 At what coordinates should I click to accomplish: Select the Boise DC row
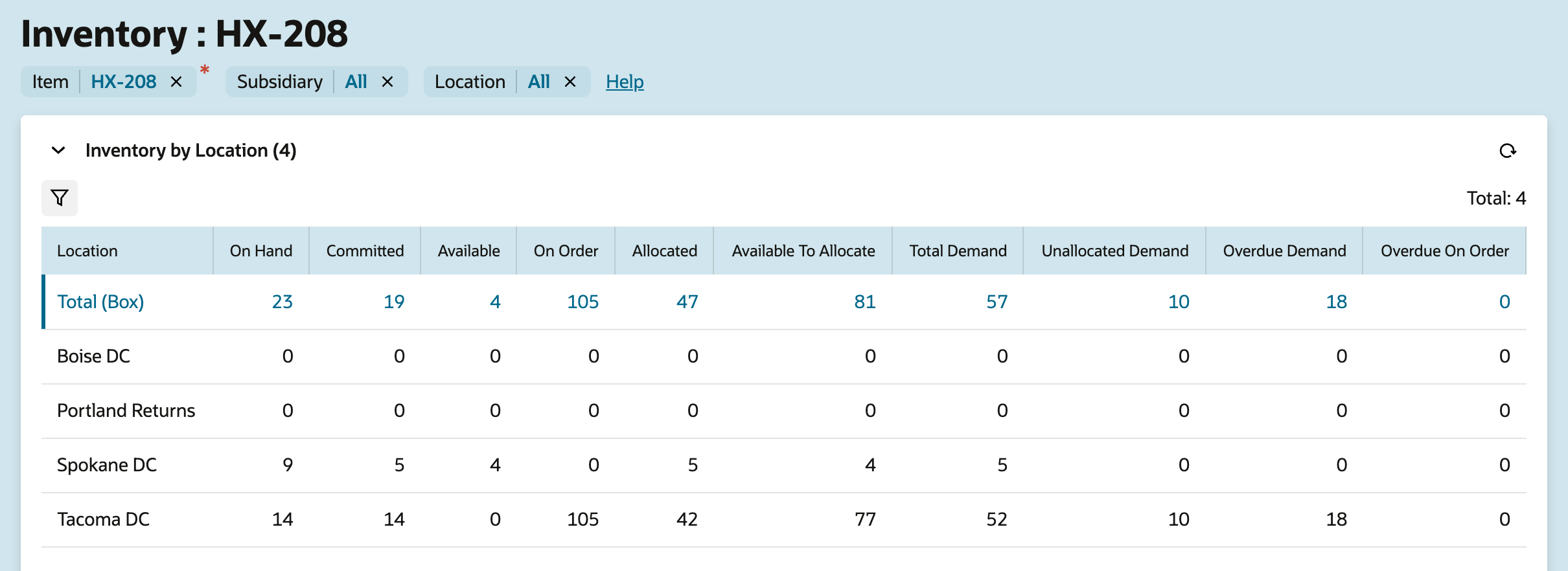[784, 357]
